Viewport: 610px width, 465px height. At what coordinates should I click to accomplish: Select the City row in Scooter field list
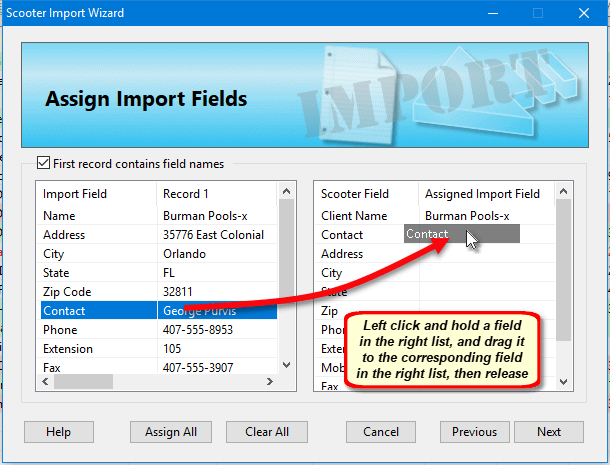click(435, 272)
